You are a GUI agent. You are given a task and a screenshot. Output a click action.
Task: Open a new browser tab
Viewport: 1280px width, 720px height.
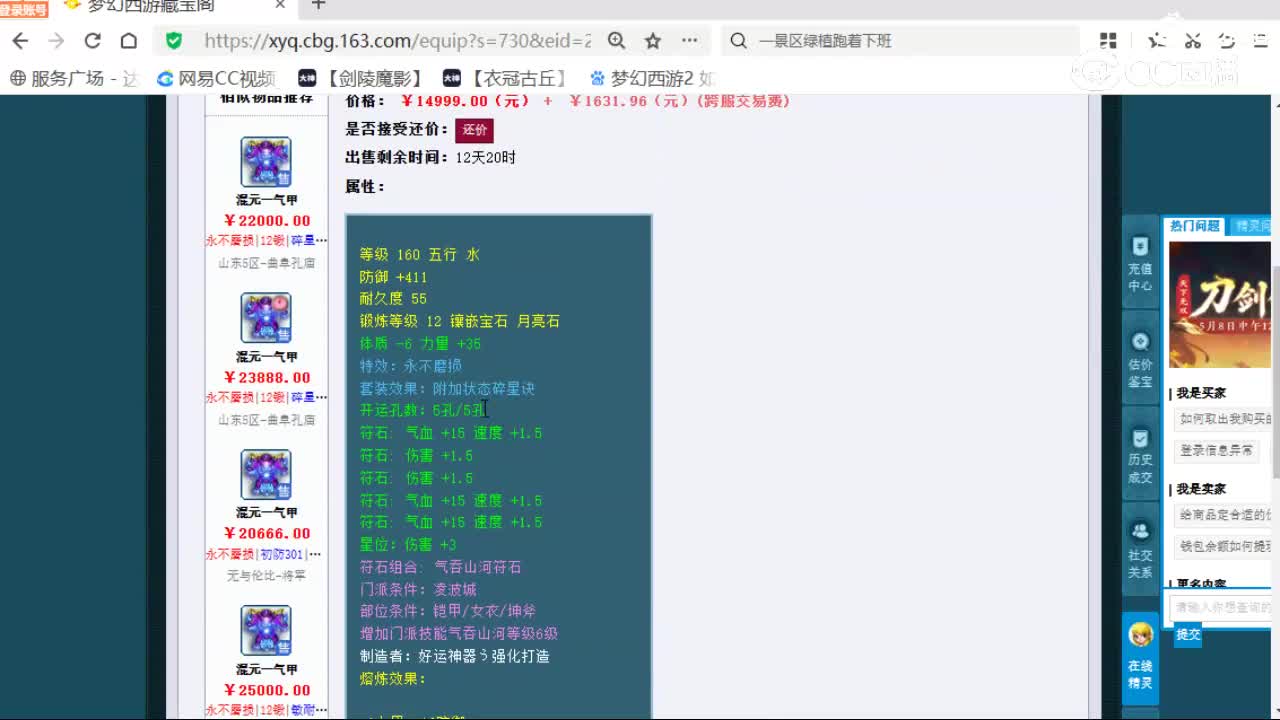[318, 6]
